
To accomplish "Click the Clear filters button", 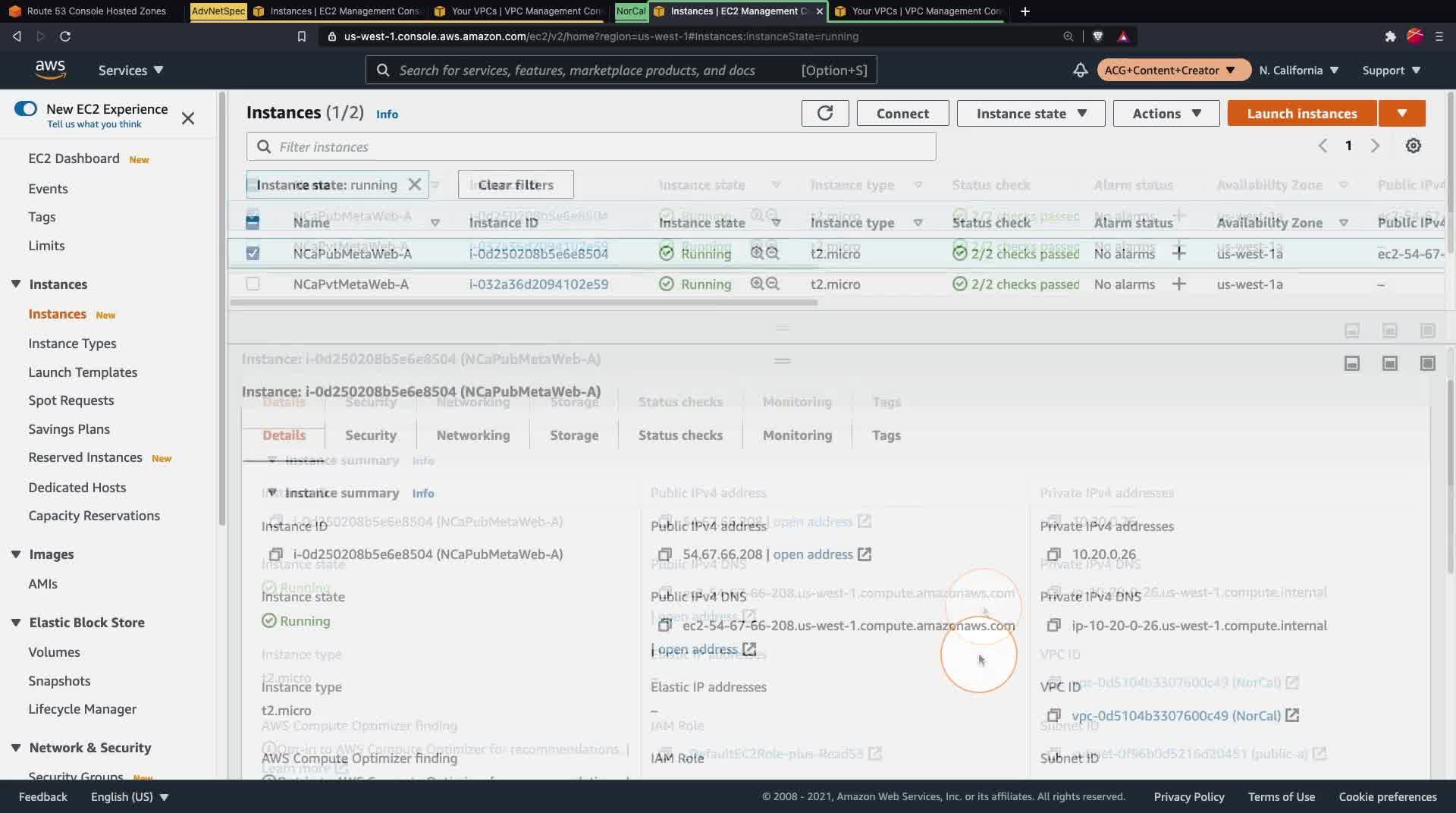I will 516,184.
